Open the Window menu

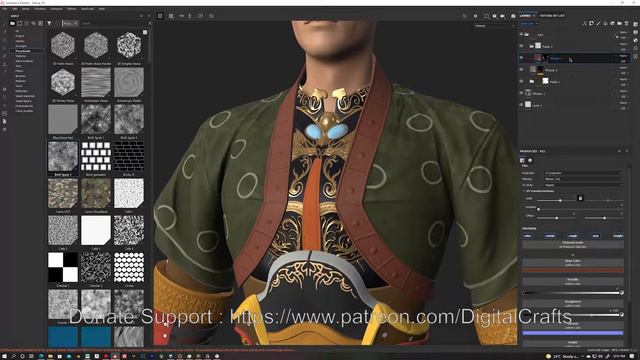pos(40,9)
